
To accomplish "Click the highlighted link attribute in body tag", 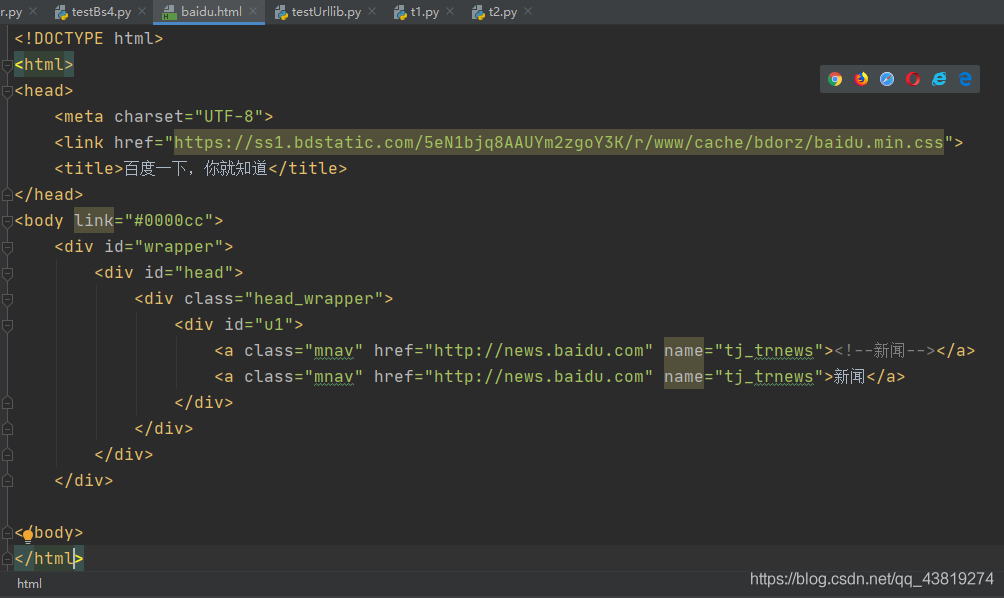I will click(94, 220).
